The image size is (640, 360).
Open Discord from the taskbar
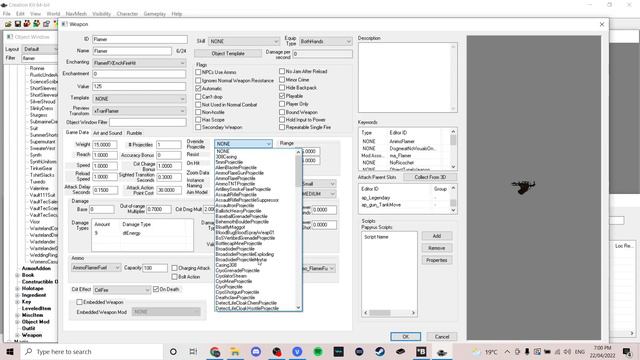point(256,351)
